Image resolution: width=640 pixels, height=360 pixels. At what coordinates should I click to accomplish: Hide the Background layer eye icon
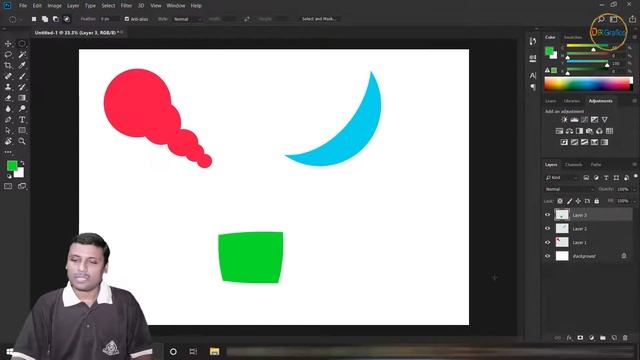[548, 256]
